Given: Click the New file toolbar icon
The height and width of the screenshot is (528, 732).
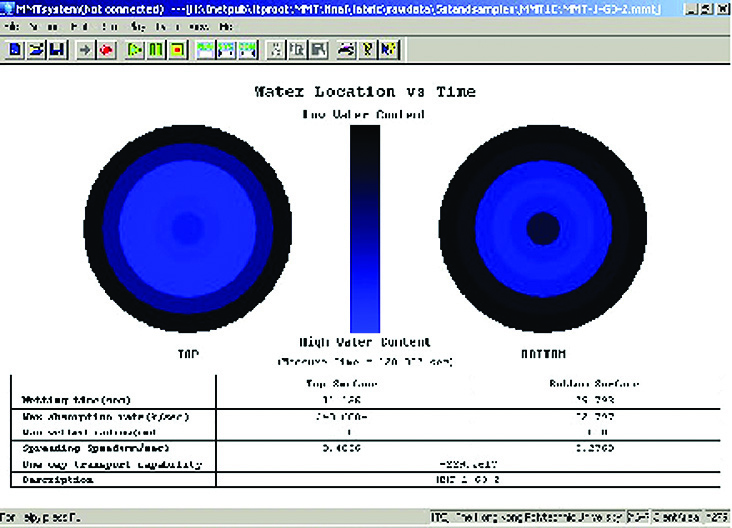Looking at the screenshot, I should [x=15, y=48].
